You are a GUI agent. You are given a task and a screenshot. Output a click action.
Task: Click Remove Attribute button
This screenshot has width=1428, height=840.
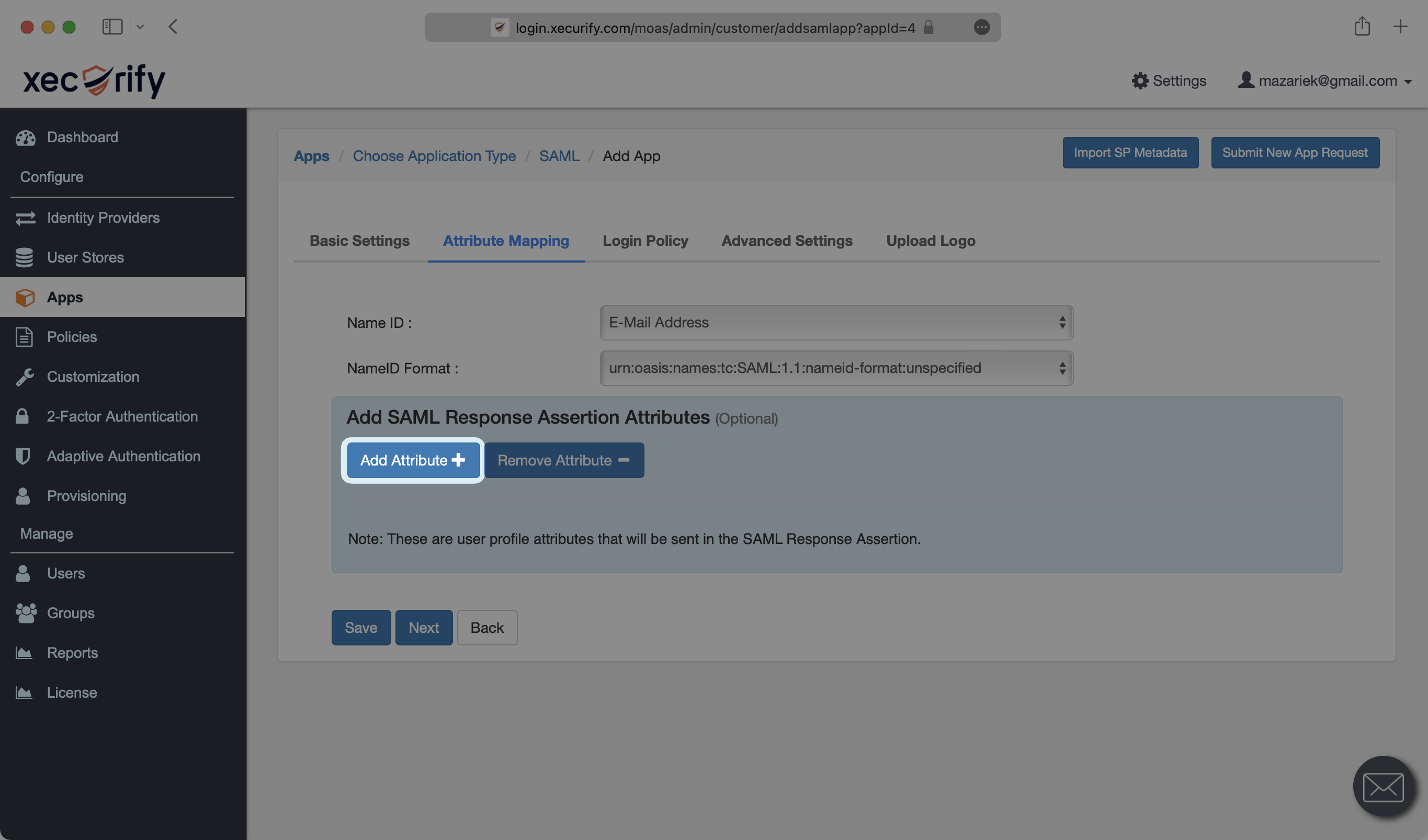563,459
